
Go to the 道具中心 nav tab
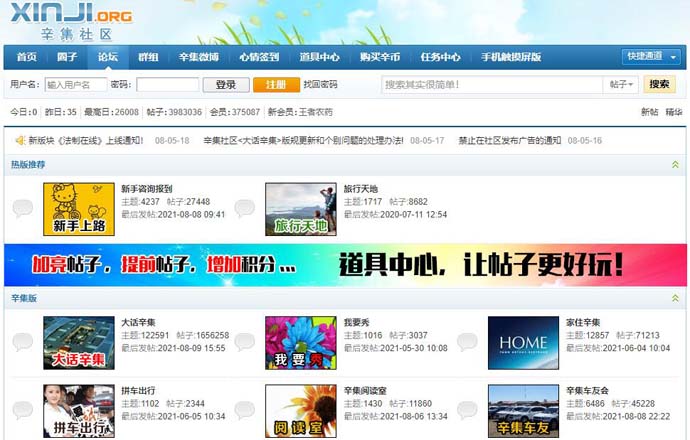(319, 57)
